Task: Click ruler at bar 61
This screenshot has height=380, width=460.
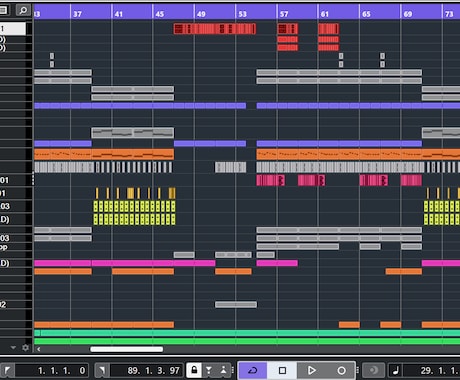Action: tap(325, 14)
